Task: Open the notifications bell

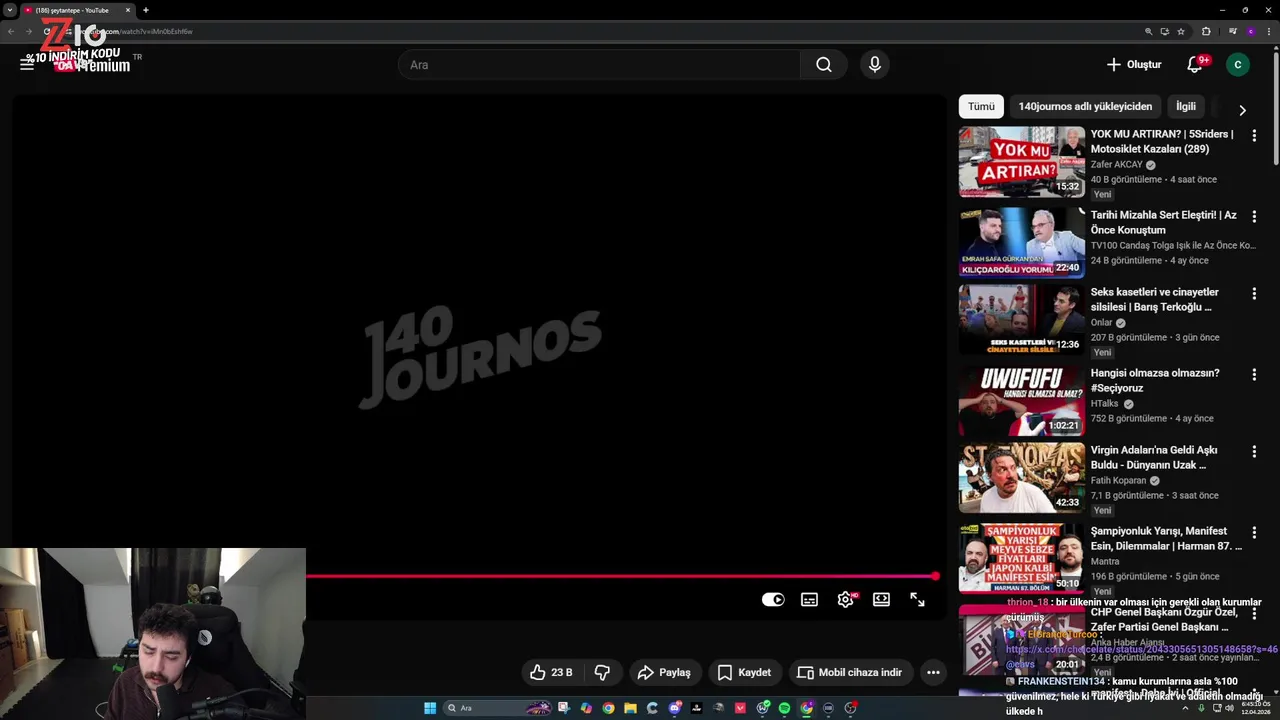Action: coord(1195,65)
